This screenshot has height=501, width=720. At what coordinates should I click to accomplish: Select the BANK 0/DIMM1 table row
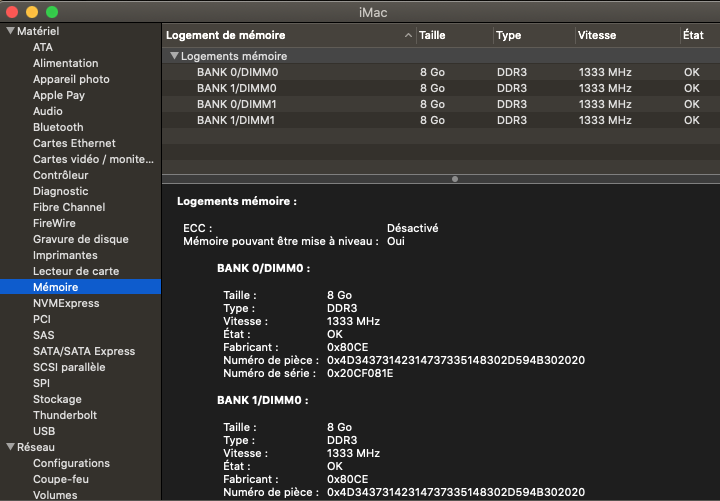tap(441, 104)
